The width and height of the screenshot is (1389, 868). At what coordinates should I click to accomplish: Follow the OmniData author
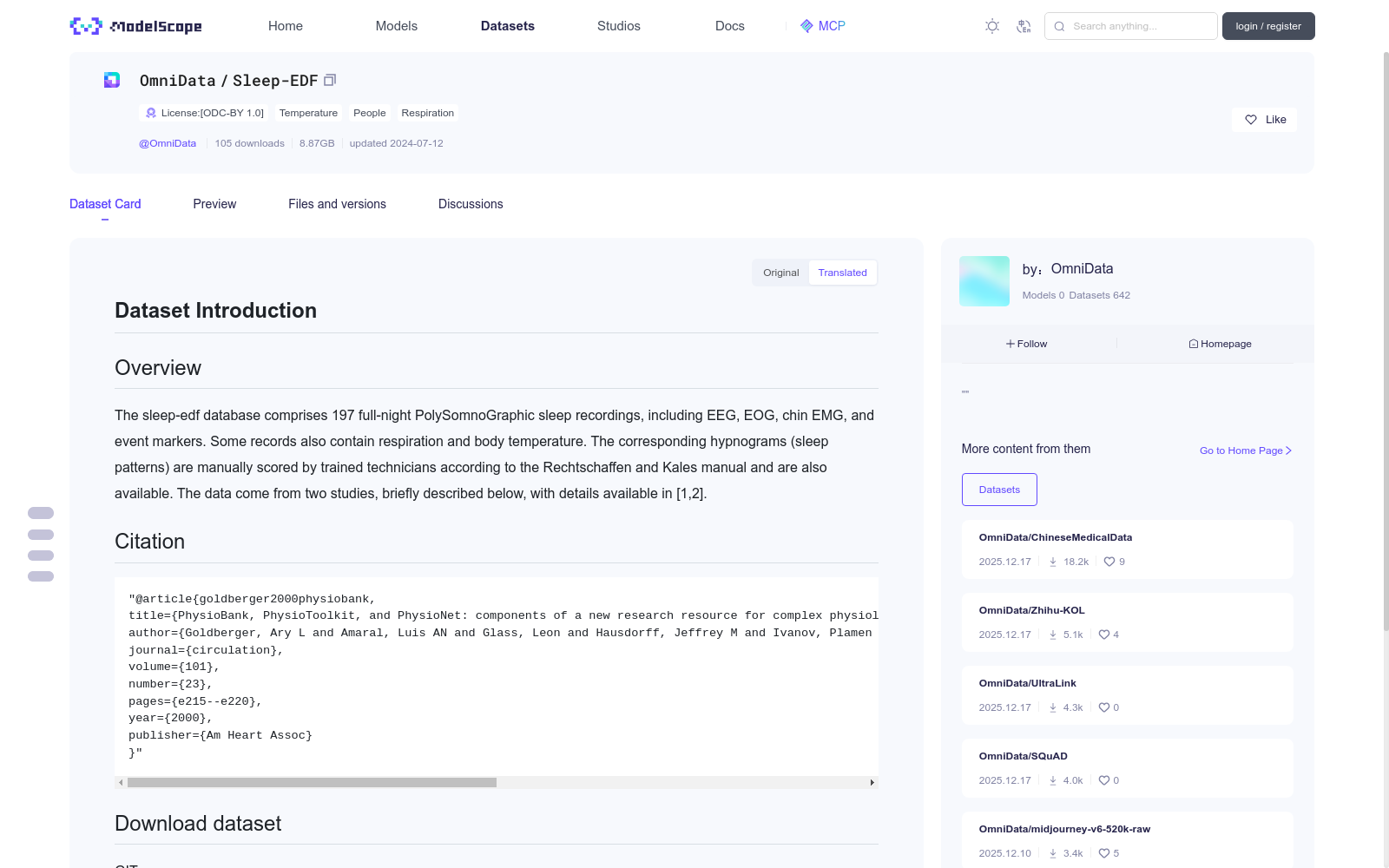[1027, 344]
